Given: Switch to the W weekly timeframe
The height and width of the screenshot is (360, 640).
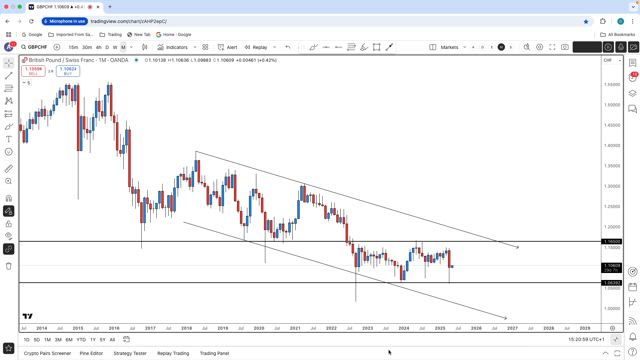Looking at the screenshot, I should (x=115, y=47).
